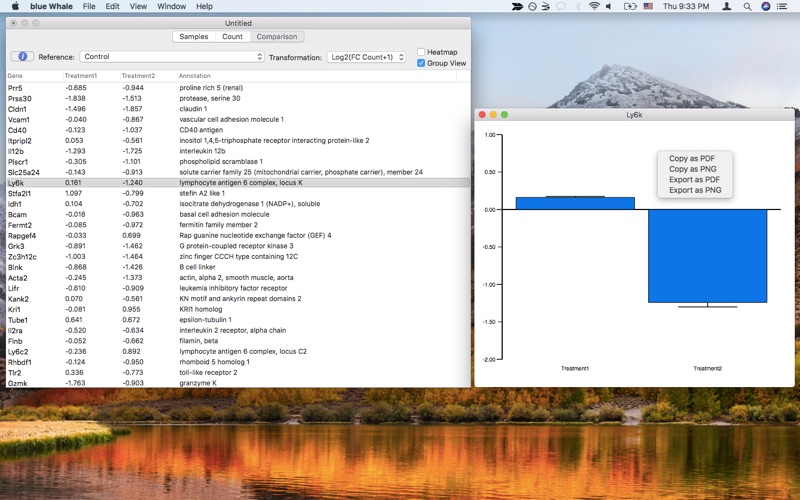This screenshot has width=800, height=500.
Task: Click the blue Treatment2 bar in chart
Action: (707, 256)
